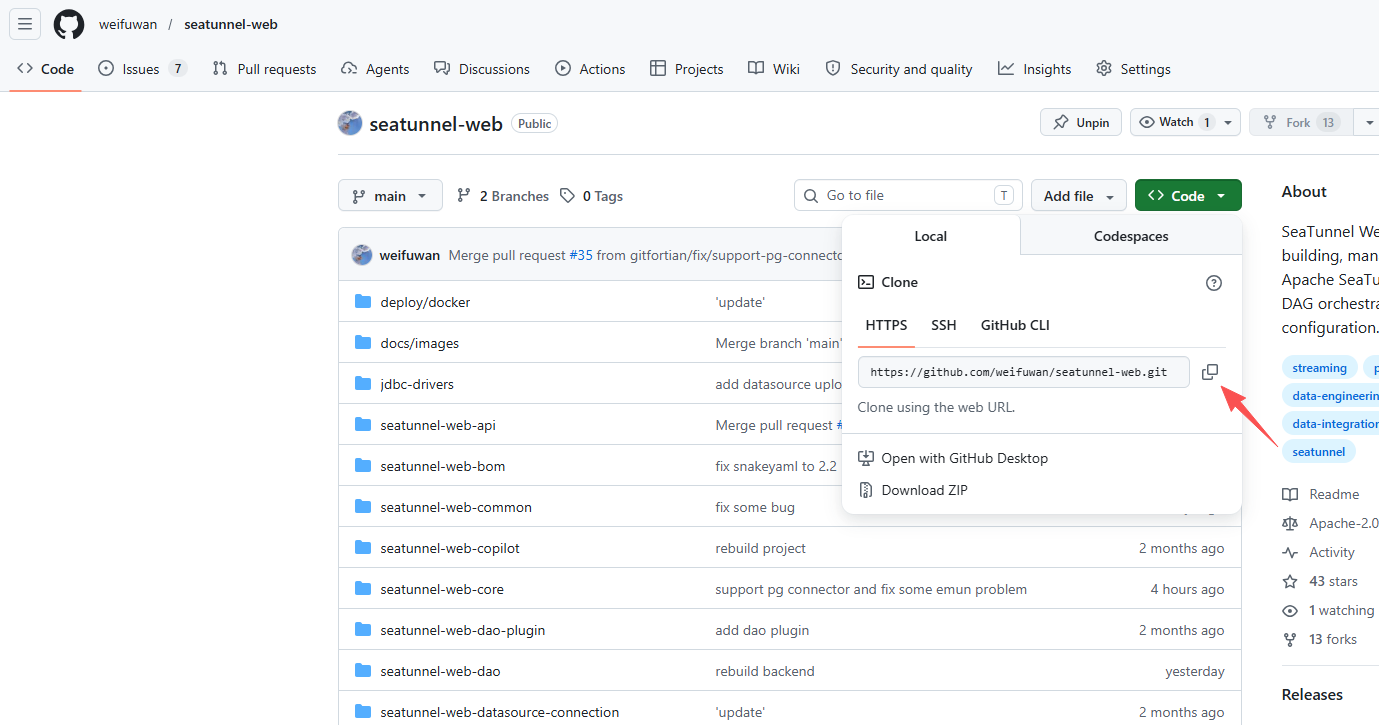Select the SSH clone option
The height and width of the screenshot is (725, 1379).
point(944,325)
